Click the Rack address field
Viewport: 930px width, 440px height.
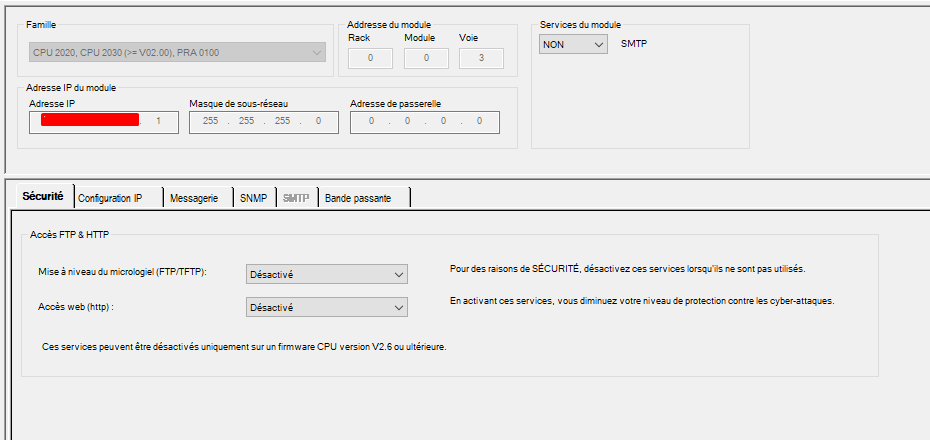(x=371, y=59)
